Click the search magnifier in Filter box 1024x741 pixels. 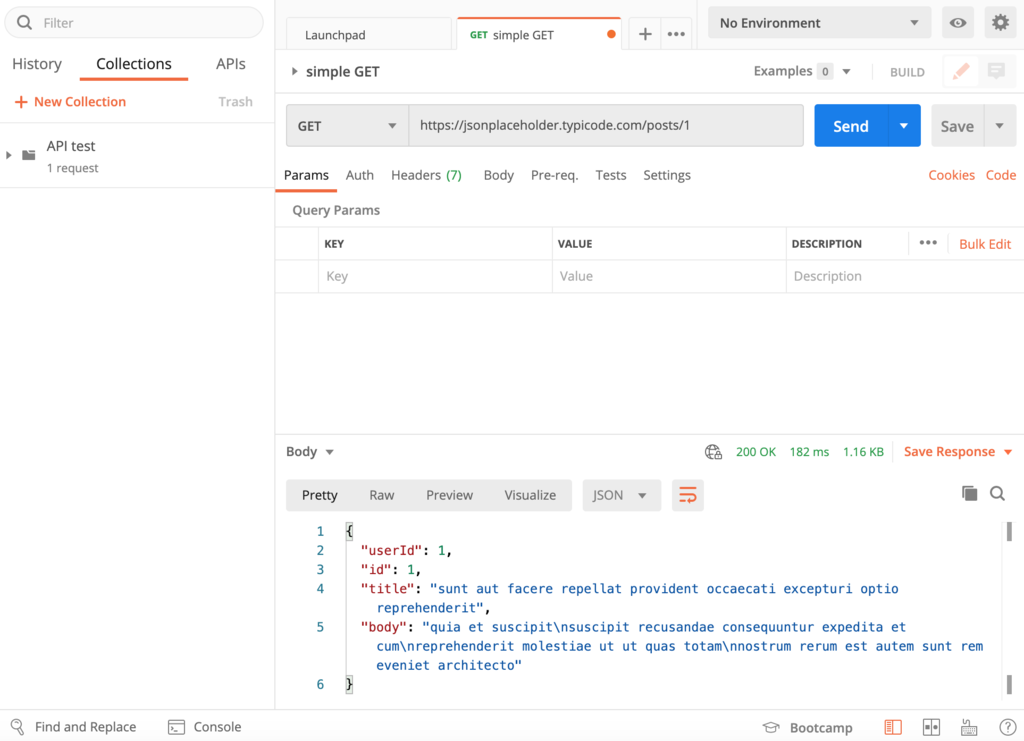[x=24, y=23]
